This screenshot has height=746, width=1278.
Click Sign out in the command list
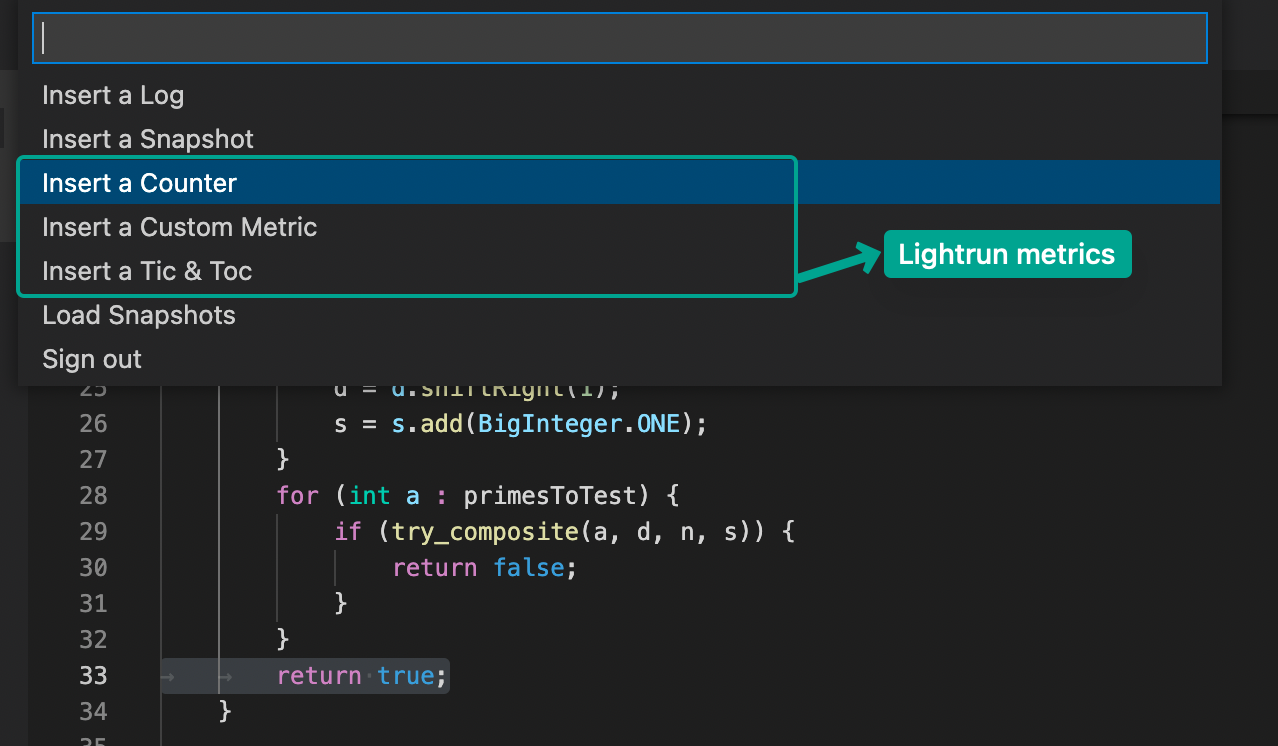pos(92,359)
